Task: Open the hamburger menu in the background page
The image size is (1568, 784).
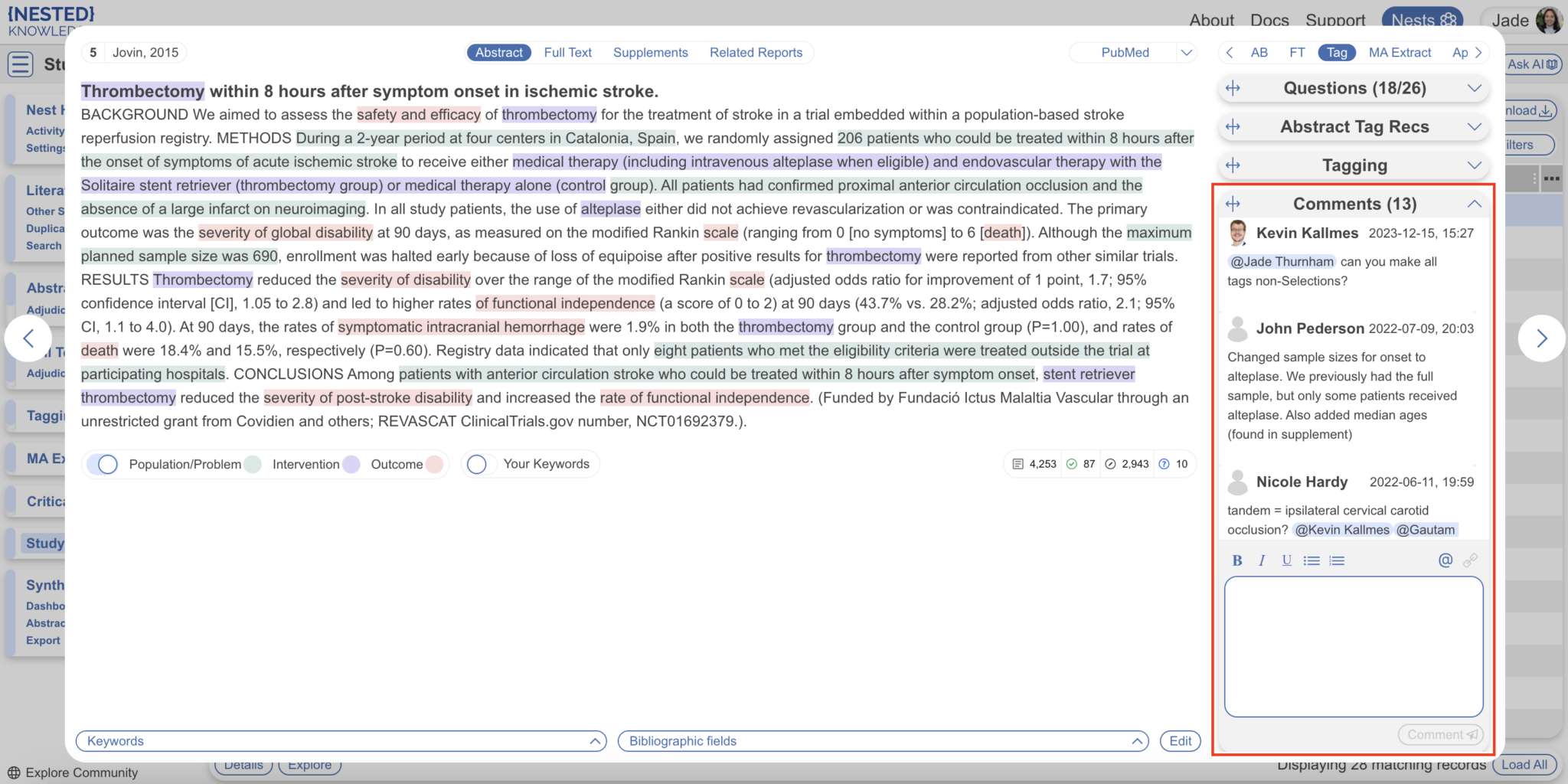Action: 21,64
